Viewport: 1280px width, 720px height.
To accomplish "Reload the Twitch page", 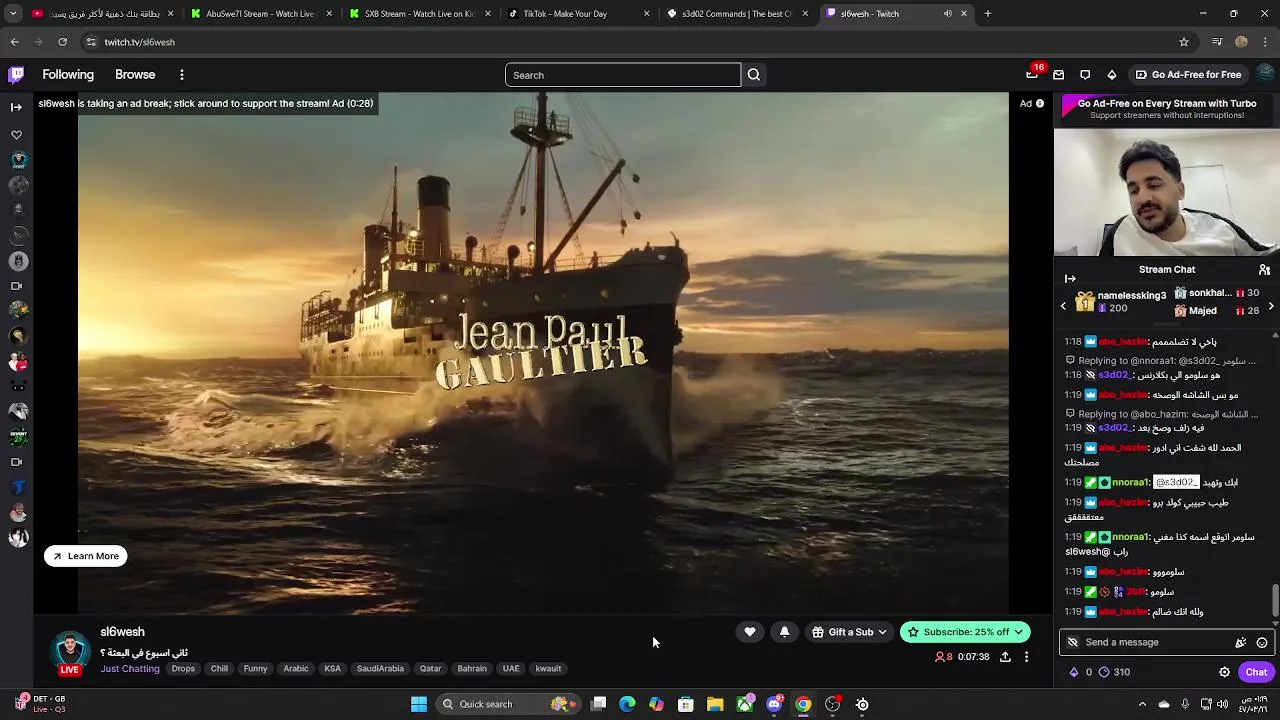I will 62,42.
